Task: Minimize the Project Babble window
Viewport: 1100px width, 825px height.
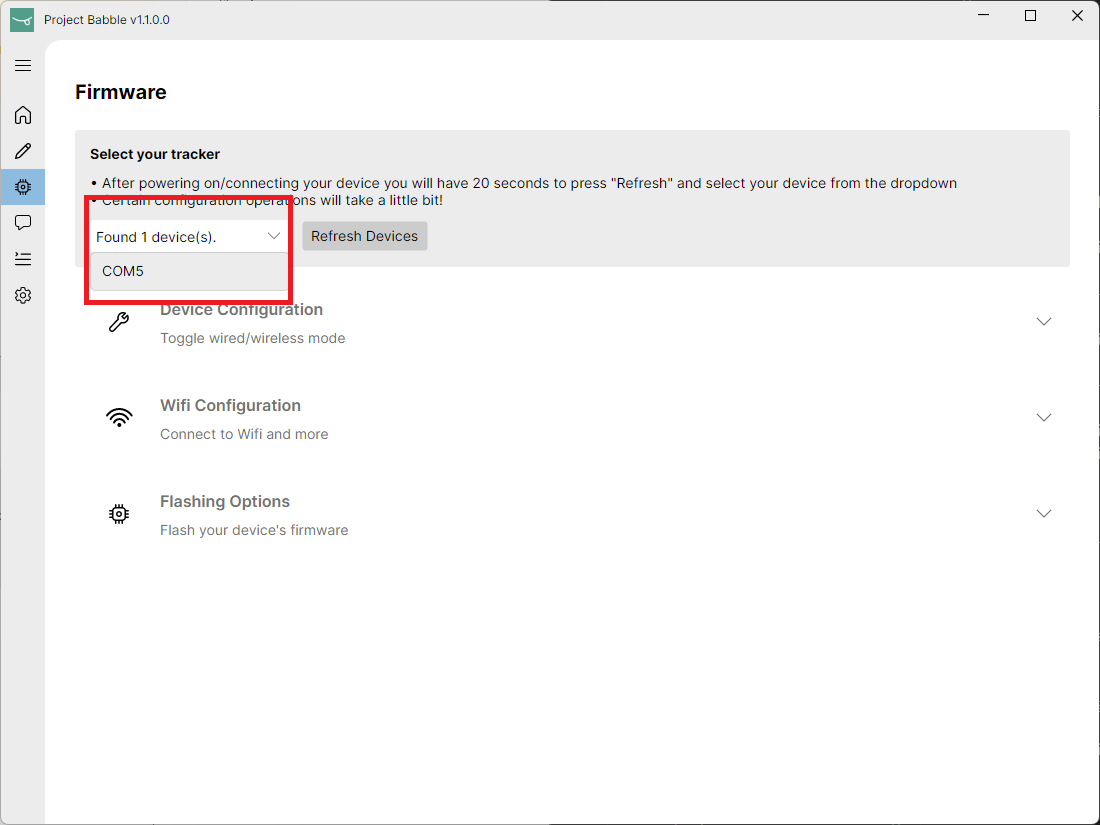Action: click(x=984, y=15)
